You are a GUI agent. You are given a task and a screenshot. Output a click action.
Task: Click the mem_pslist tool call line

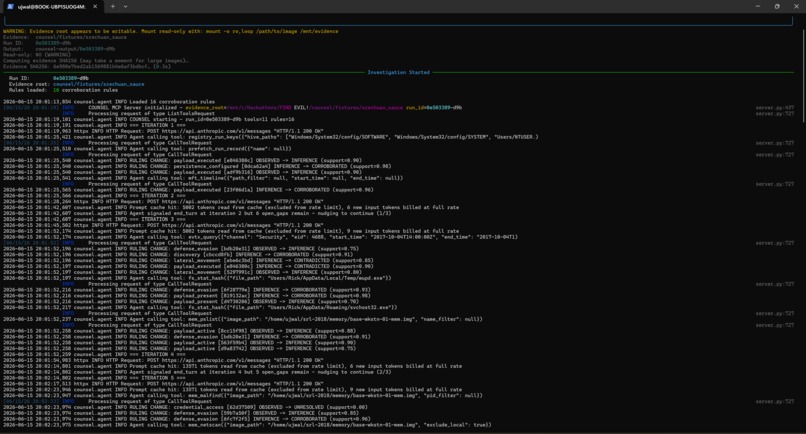pos(243,319)
